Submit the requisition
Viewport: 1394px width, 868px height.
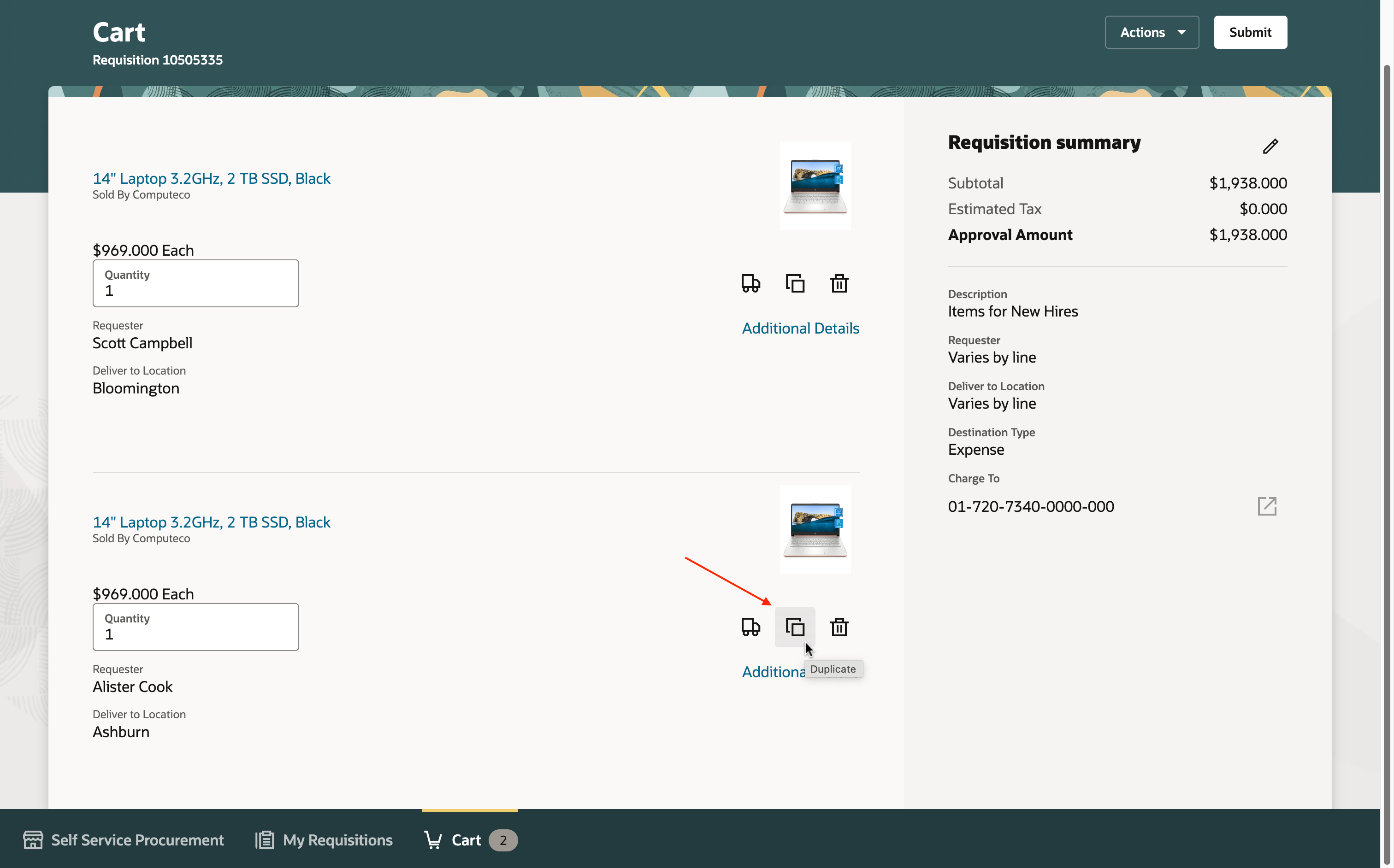pos(1250,32)
